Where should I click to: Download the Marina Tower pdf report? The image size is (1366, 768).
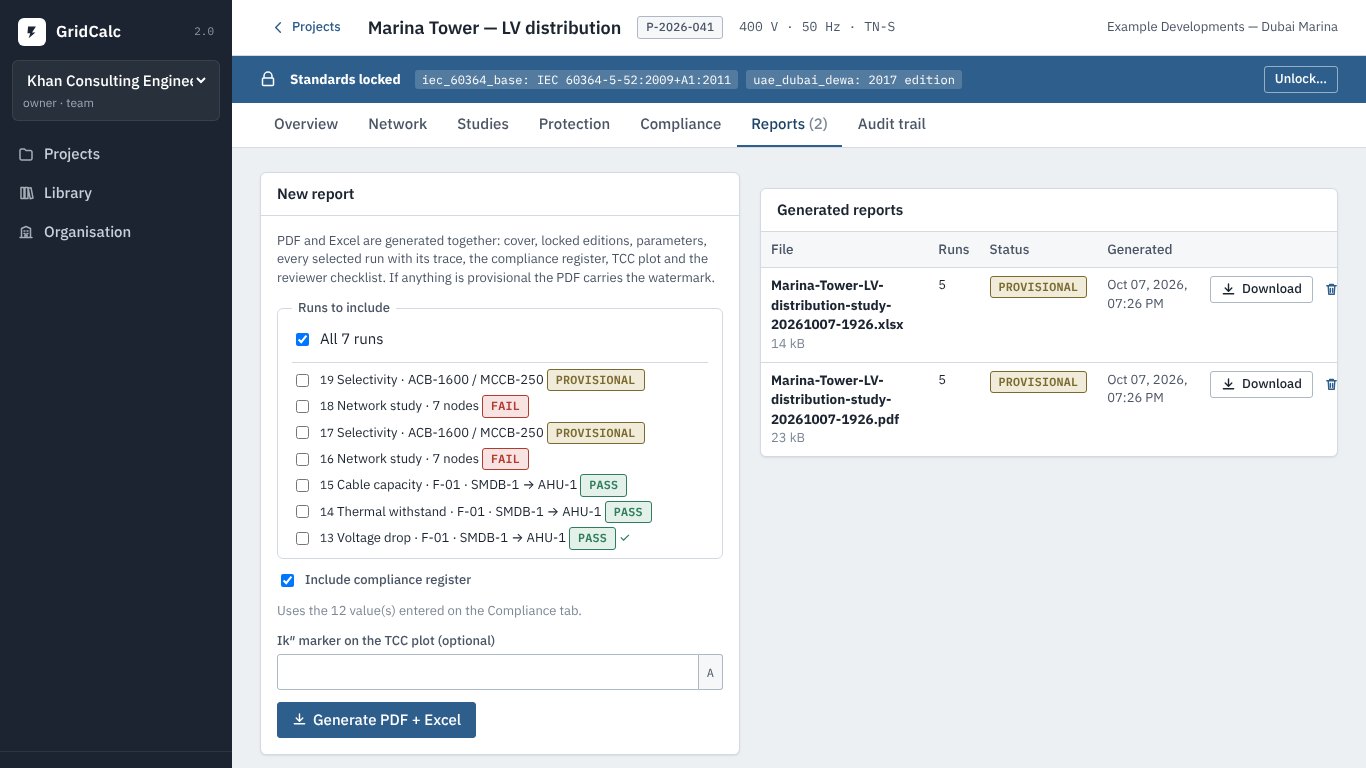click(1261, 384)
